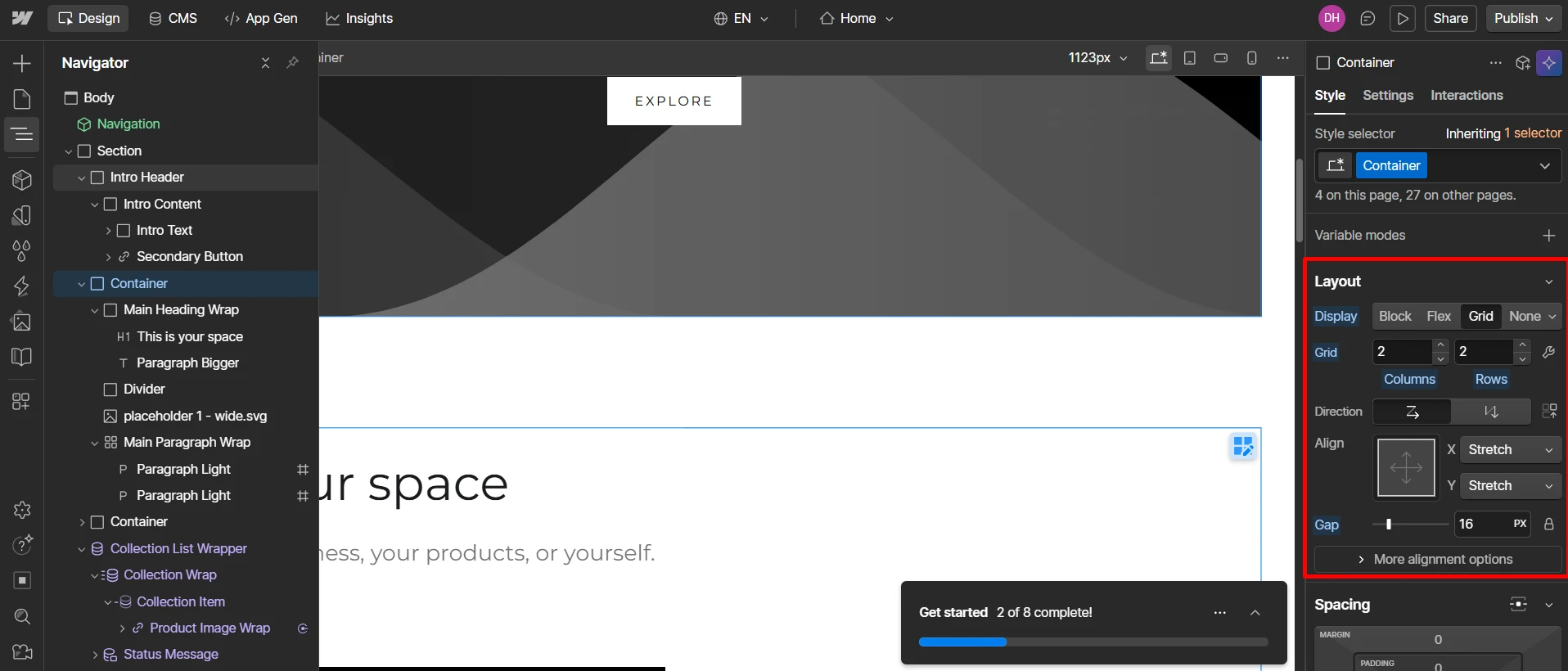Click the alignment box control
Viewport: 1568px width, 671px height.
[1406, 468]
